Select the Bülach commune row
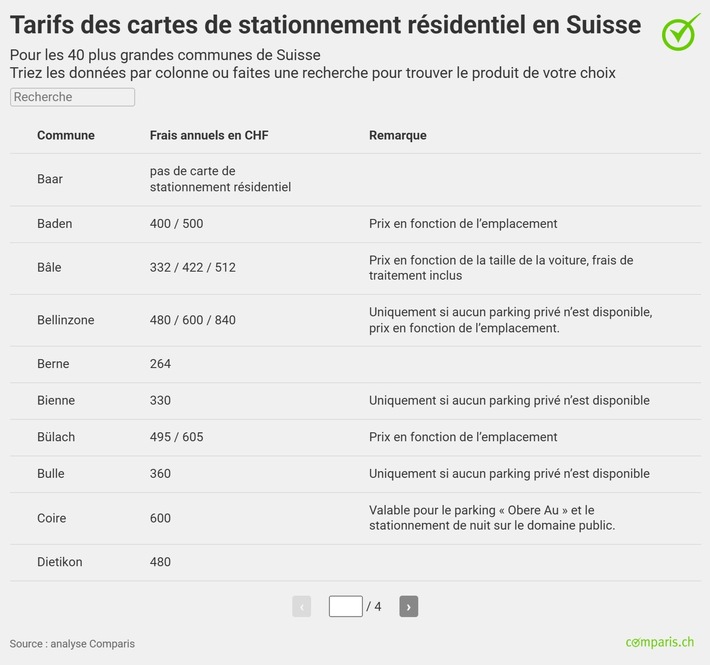The height and width of the screenshot is (665, 710). pos(56,437)
